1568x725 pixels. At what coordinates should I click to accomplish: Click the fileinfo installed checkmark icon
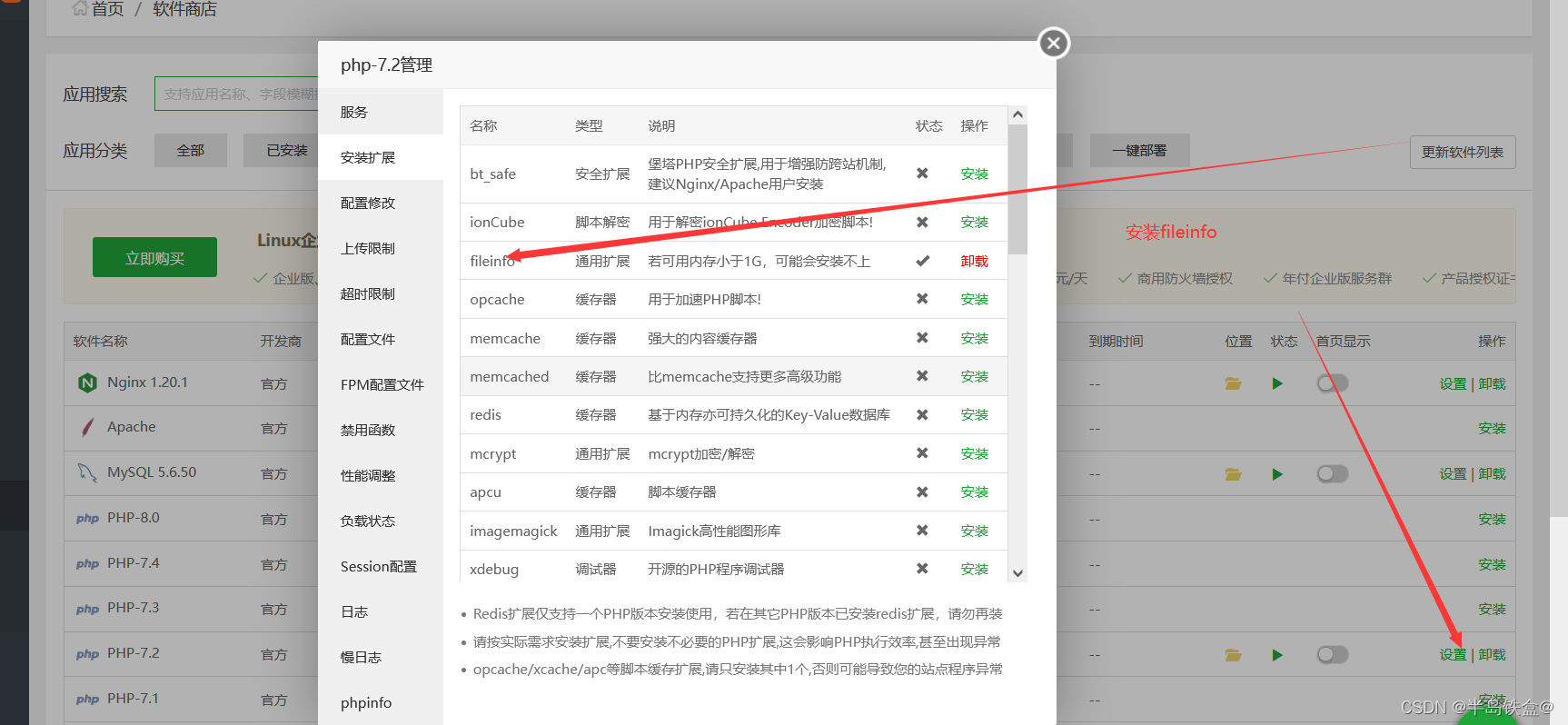(922, 261)
